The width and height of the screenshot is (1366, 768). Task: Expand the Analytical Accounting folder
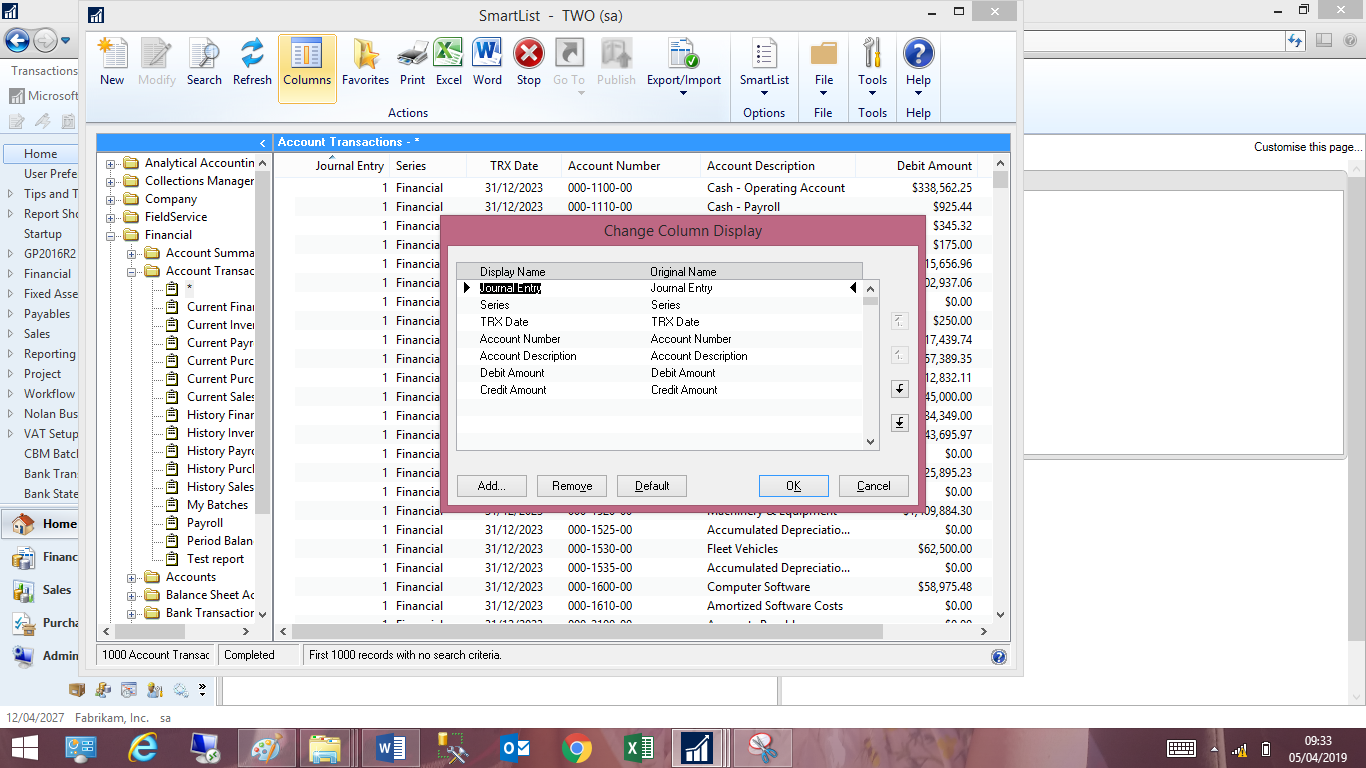coord(111,163)
